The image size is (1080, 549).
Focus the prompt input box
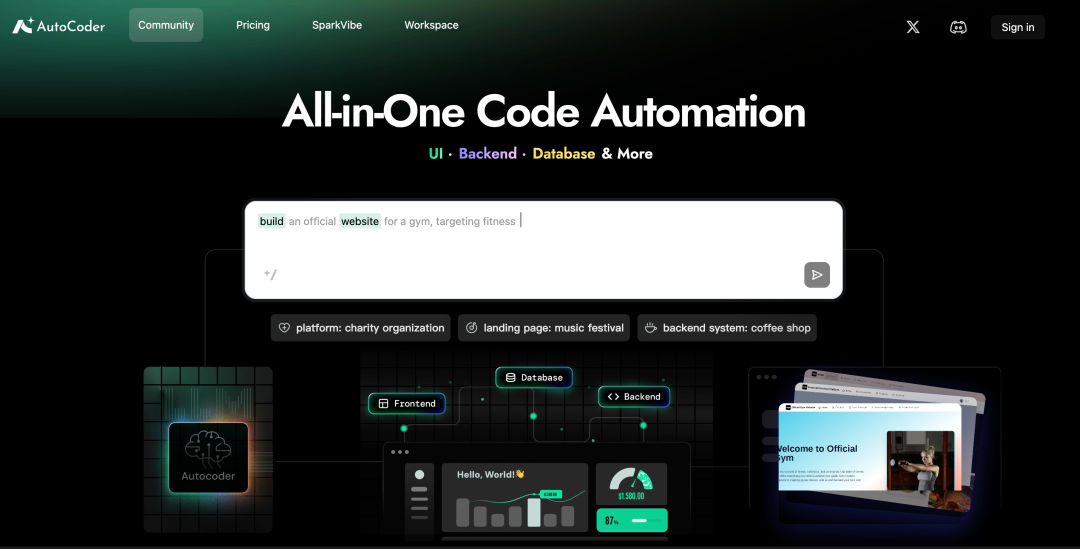[x=543, y=250]
